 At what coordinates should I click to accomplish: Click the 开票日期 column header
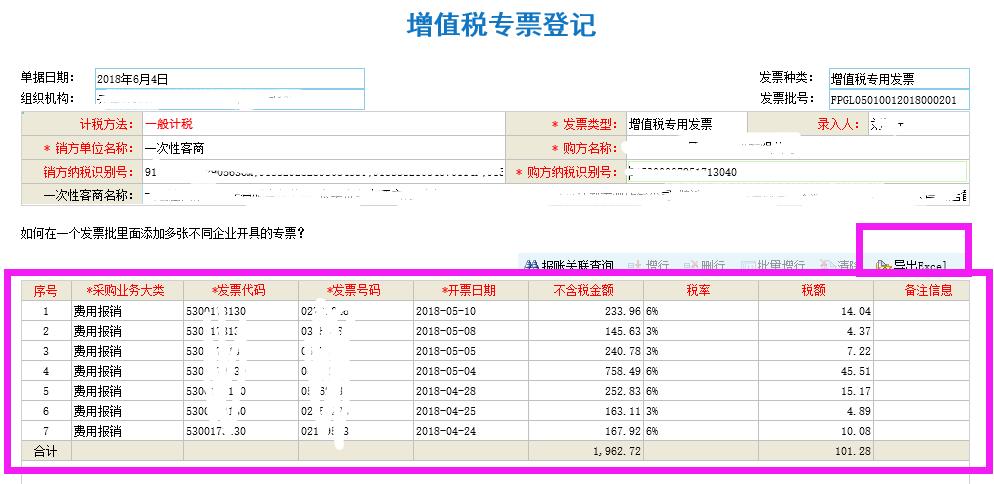pos(469,291)
